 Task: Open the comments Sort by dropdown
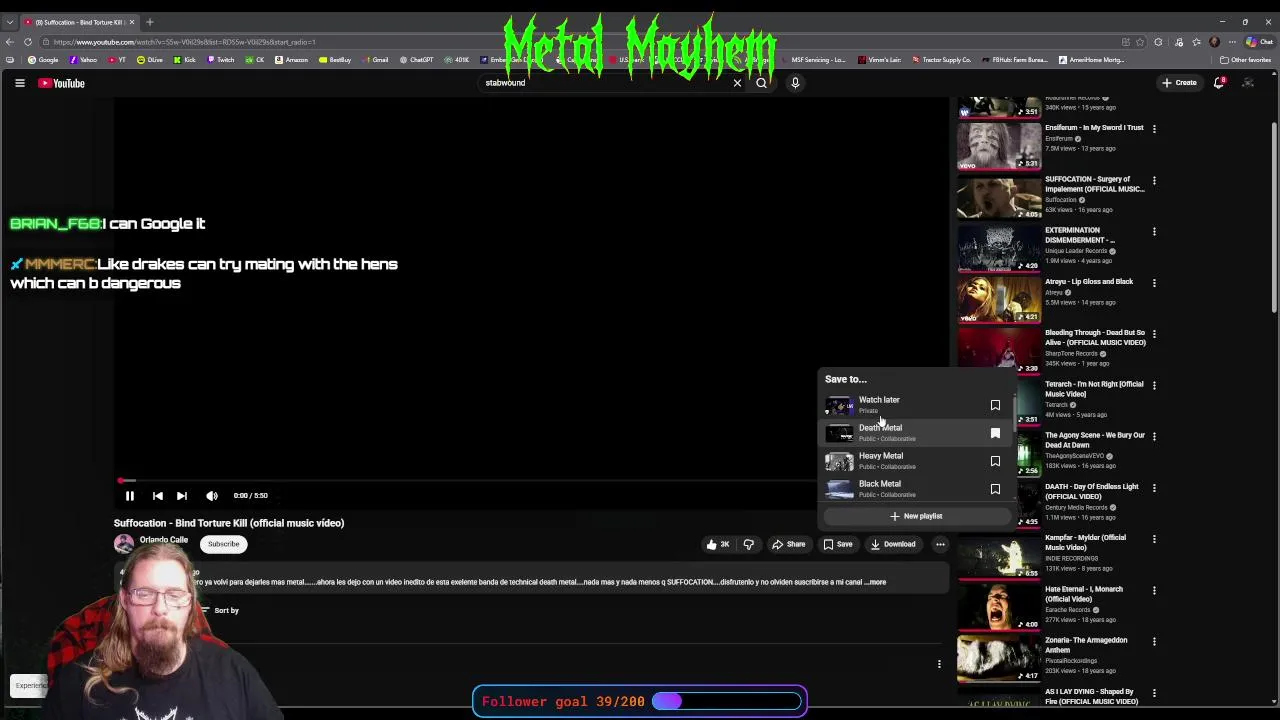coord(218,610)
